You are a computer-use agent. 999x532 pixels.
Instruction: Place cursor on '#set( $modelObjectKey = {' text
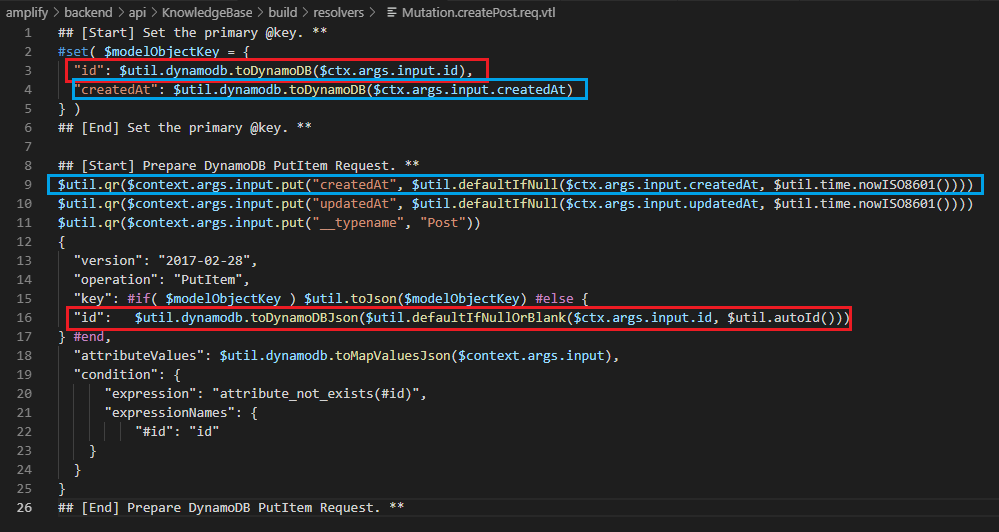click(154, 52)
